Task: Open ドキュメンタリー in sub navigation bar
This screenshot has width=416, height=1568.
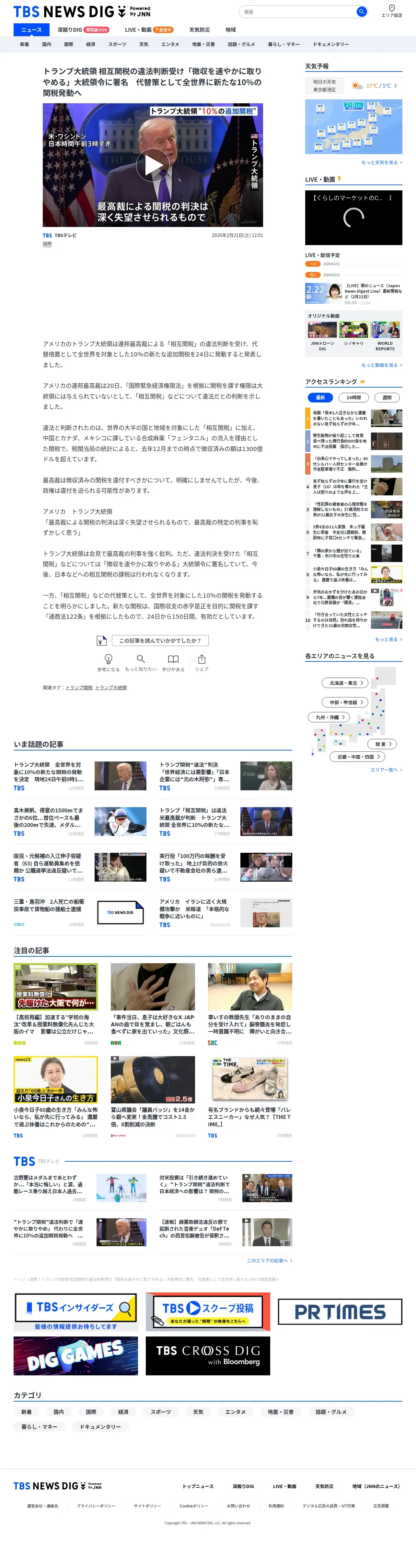Action: coord(331,44)
